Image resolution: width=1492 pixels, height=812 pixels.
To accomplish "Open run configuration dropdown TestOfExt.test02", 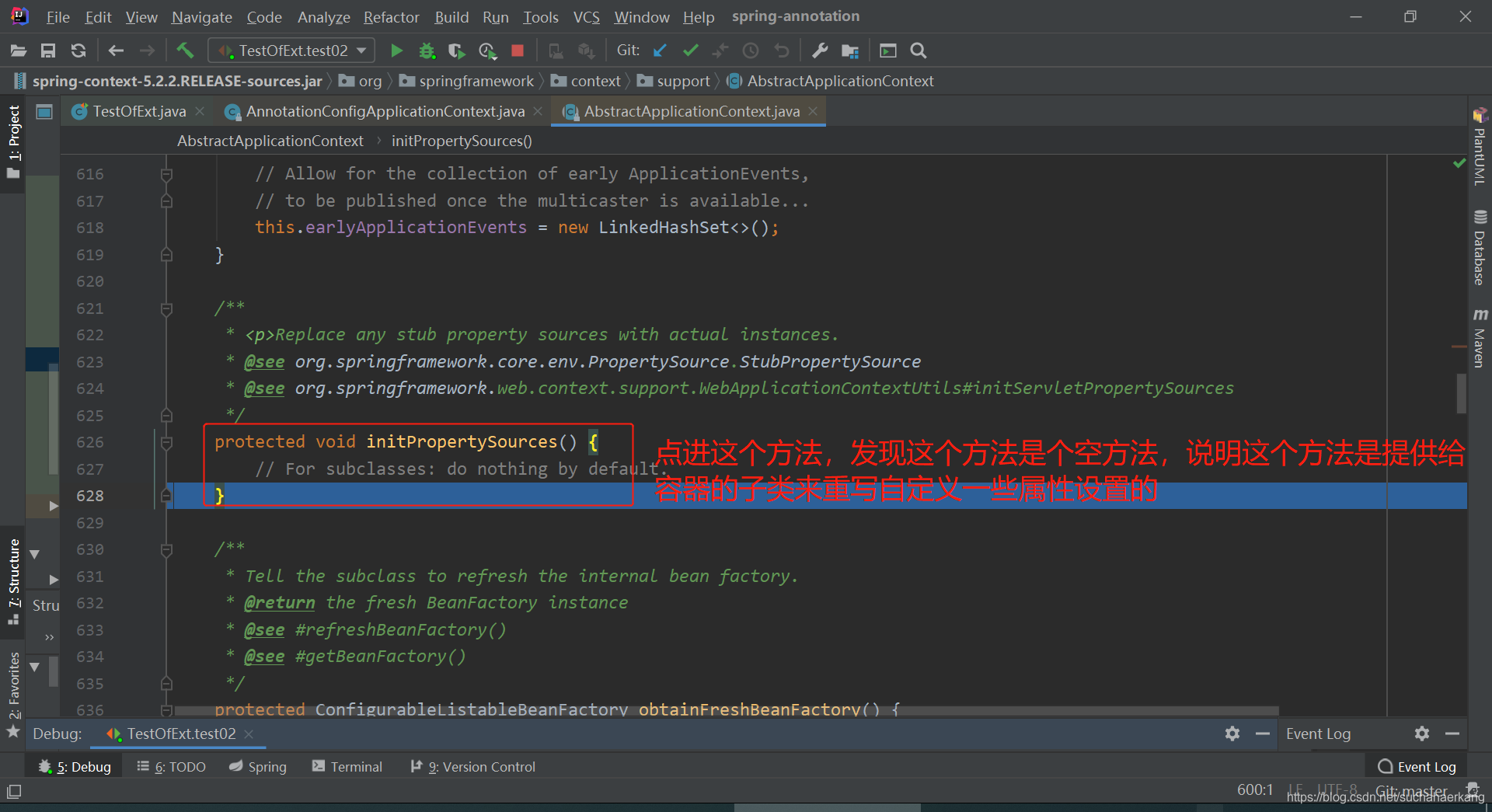I will click(x=292, y=51).
